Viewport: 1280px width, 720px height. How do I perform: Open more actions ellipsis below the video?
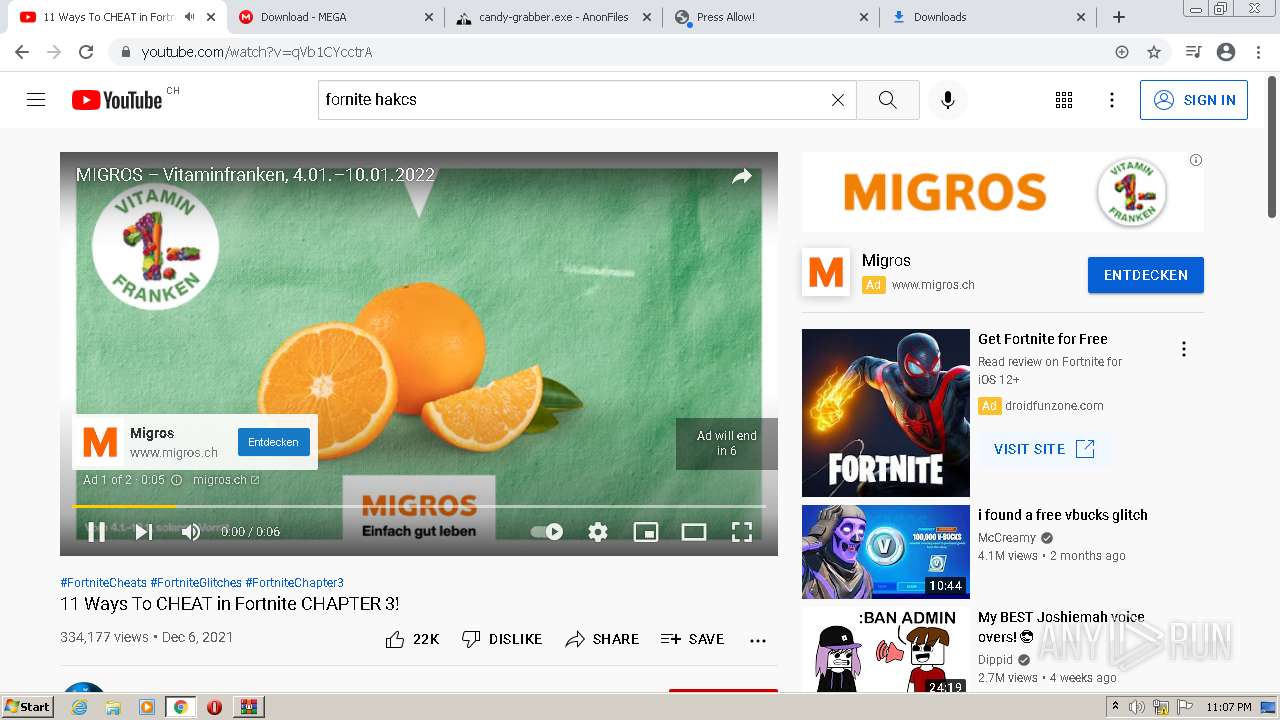click(x=758, y=640)
